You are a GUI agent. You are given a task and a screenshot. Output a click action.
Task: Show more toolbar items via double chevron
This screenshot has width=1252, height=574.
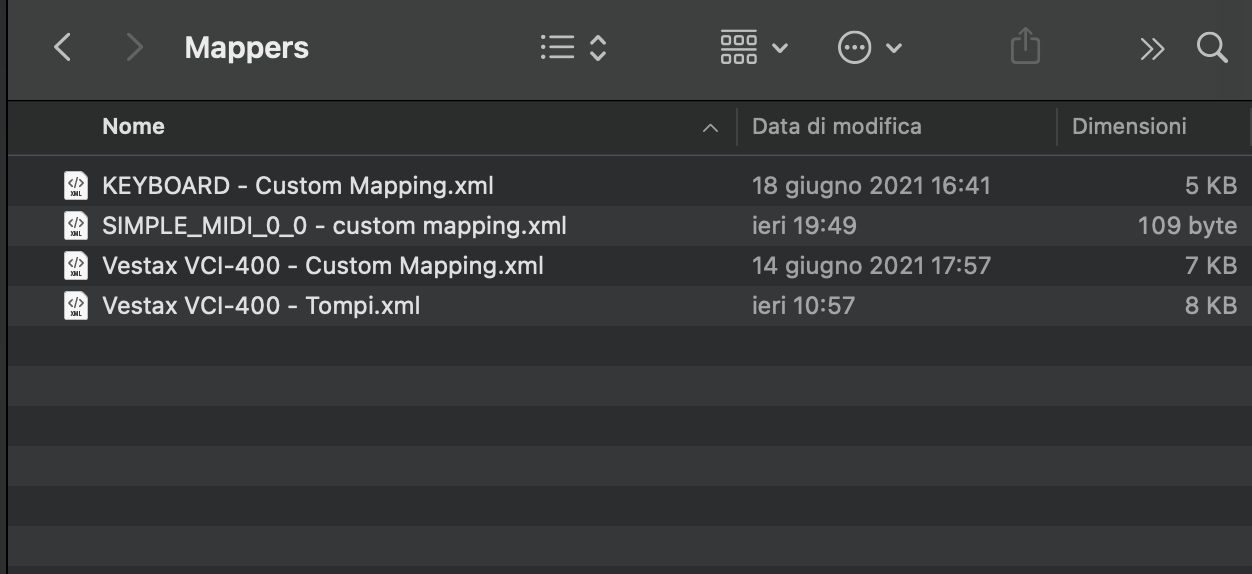1152,48
